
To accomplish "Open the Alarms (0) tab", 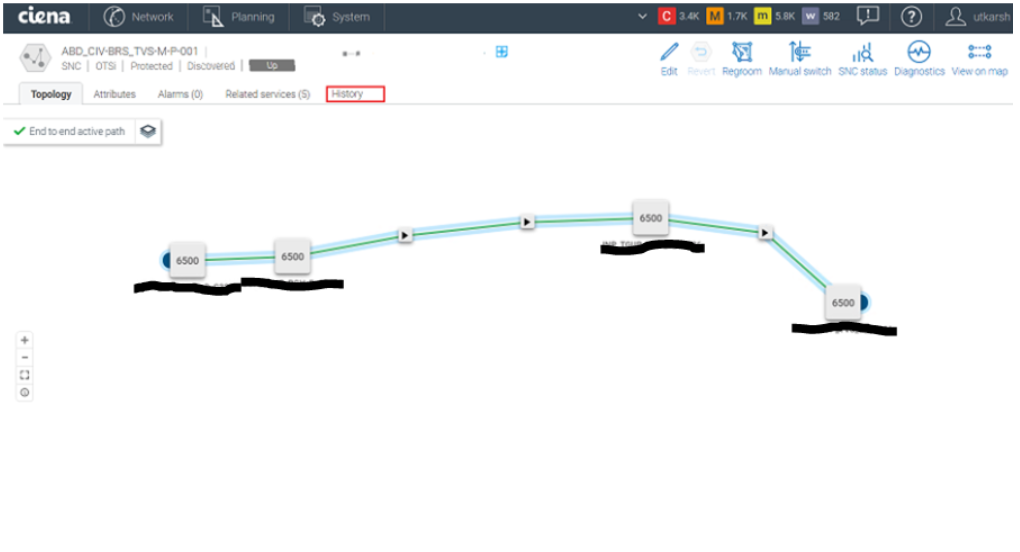I will point(180,94).
